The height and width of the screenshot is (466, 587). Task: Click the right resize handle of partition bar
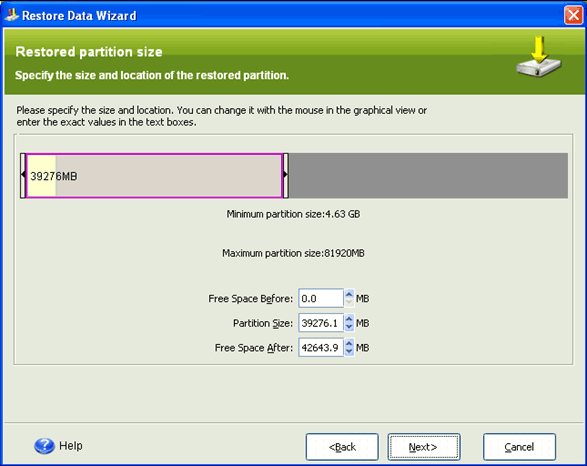(x=285, y=175)
